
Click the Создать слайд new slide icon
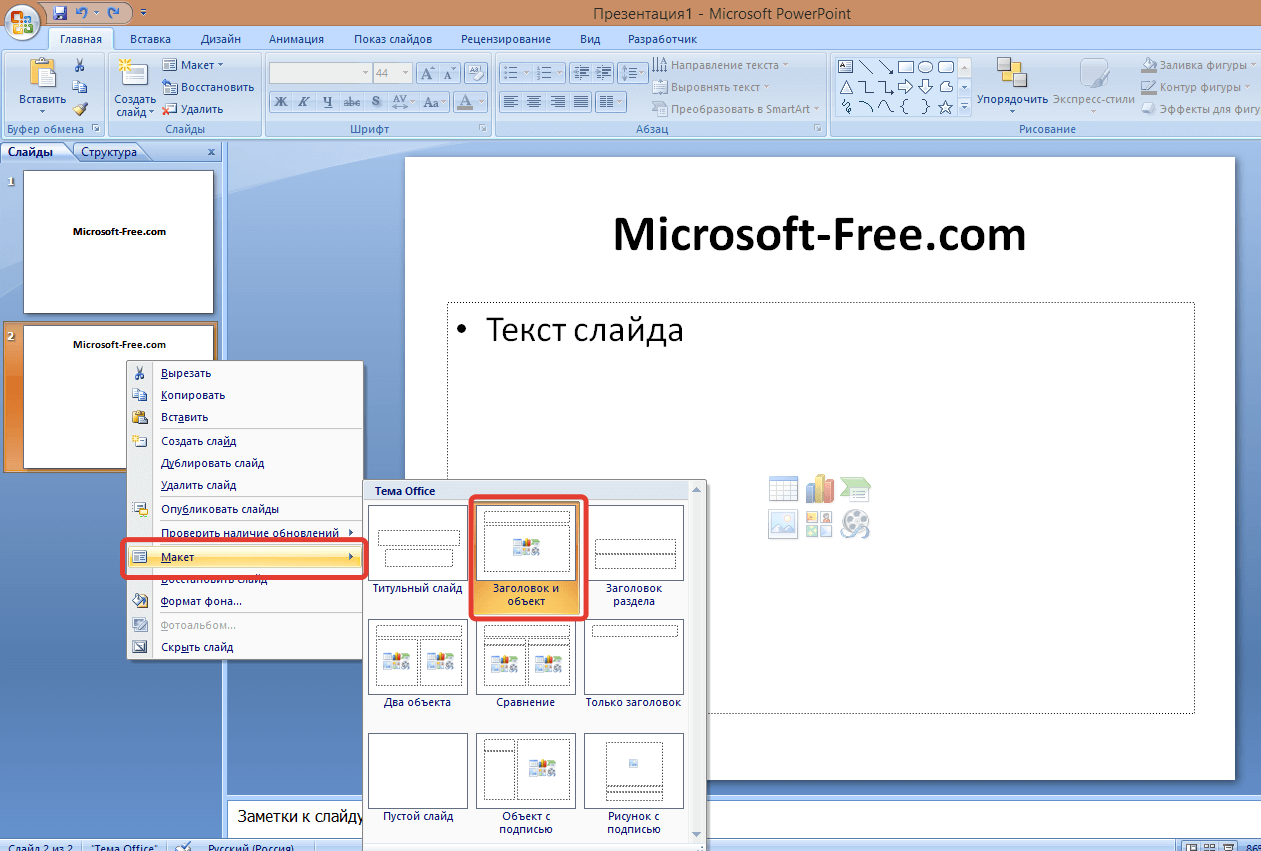tap(133, 73)
